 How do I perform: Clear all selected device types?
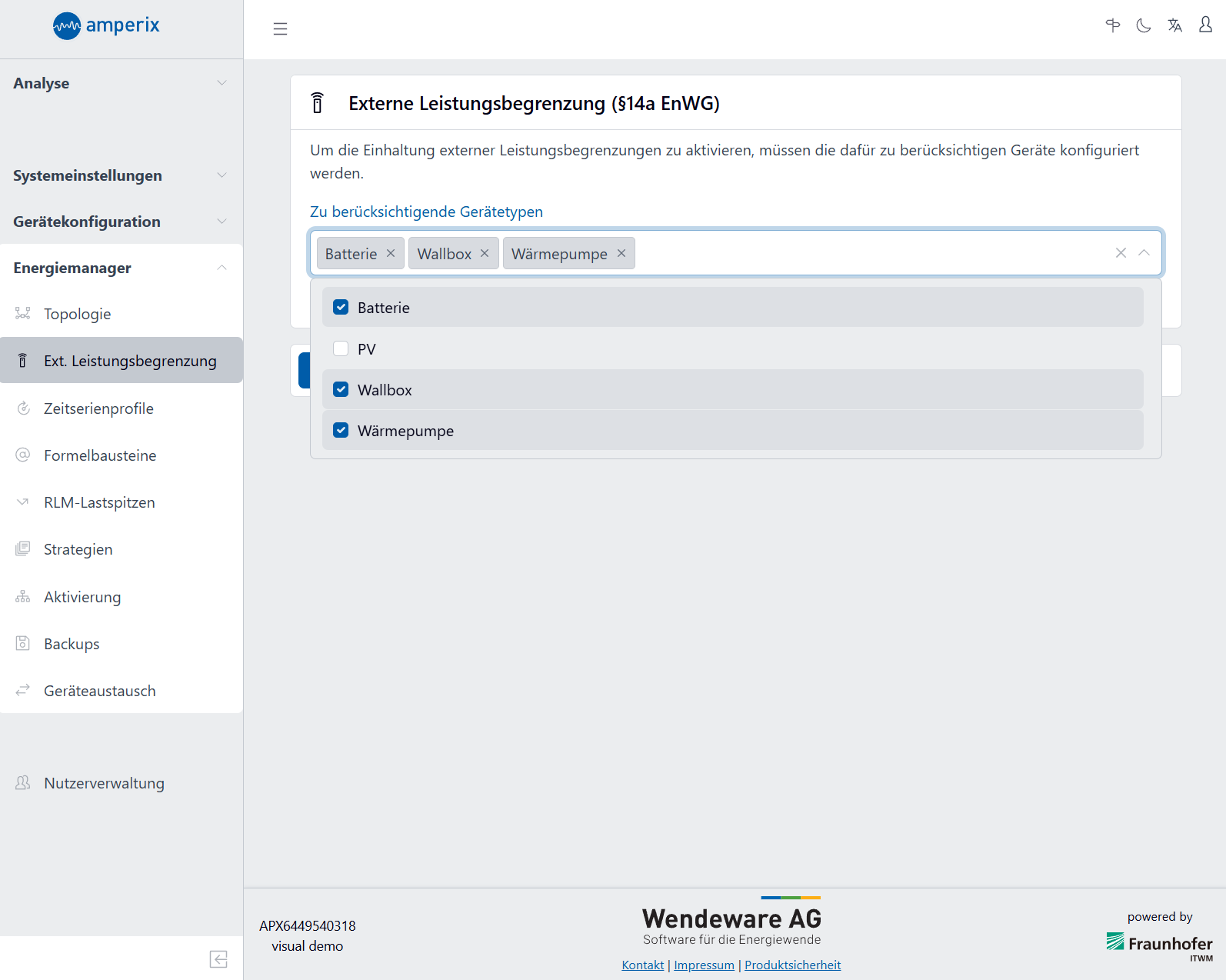click(1121, 253)
